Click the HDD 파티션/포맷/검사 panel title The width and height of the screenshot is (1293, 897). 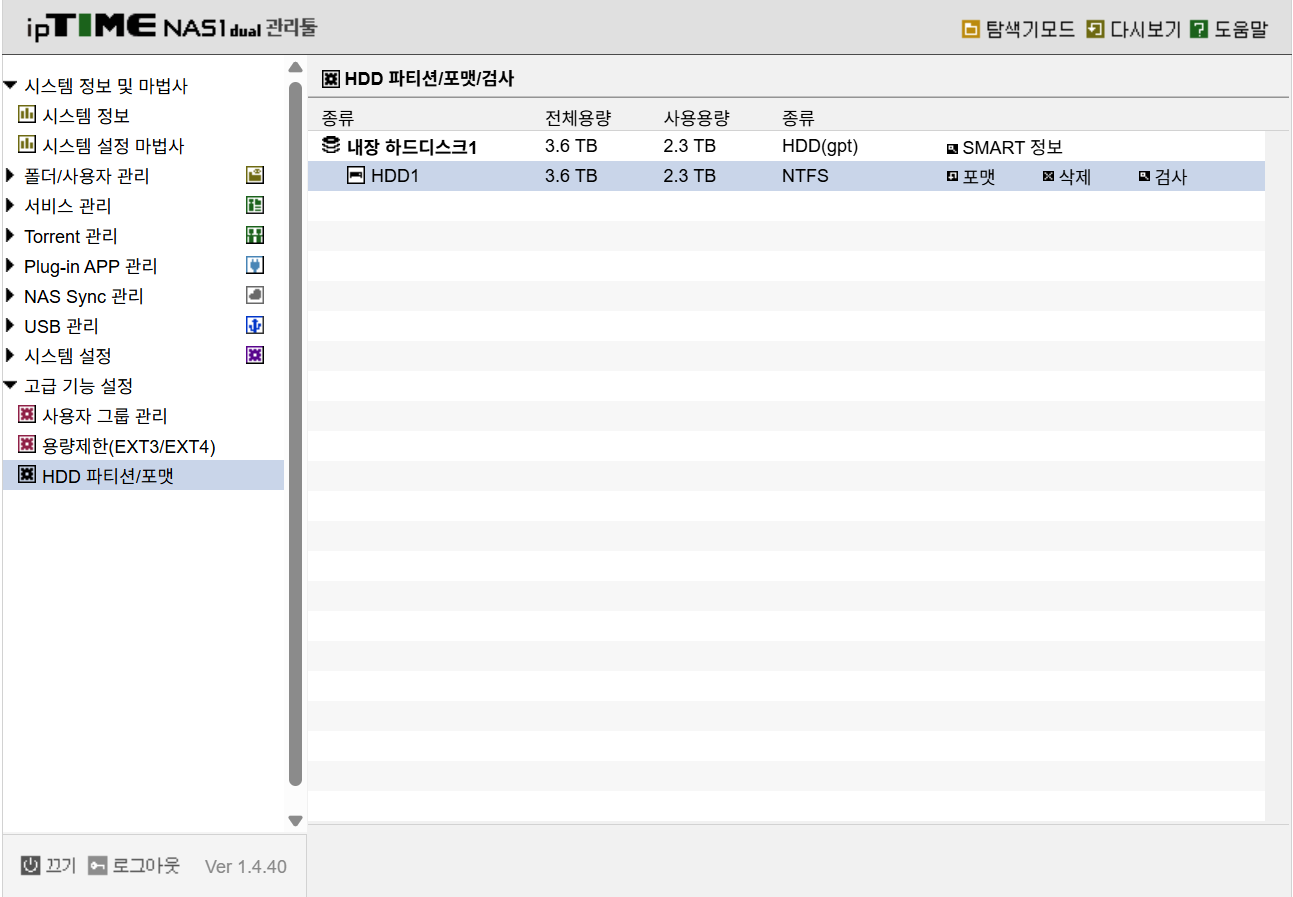pyautogui.click(x=429, y=78)
